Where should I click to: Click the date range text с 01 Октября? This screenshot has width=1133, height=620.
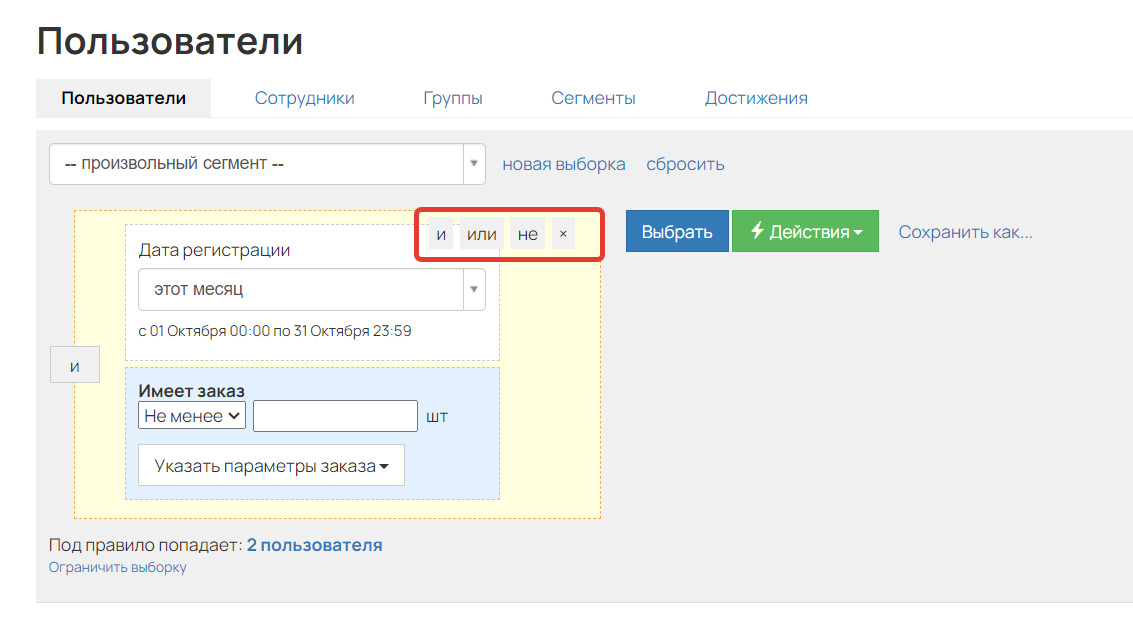[x=275, y=331]
